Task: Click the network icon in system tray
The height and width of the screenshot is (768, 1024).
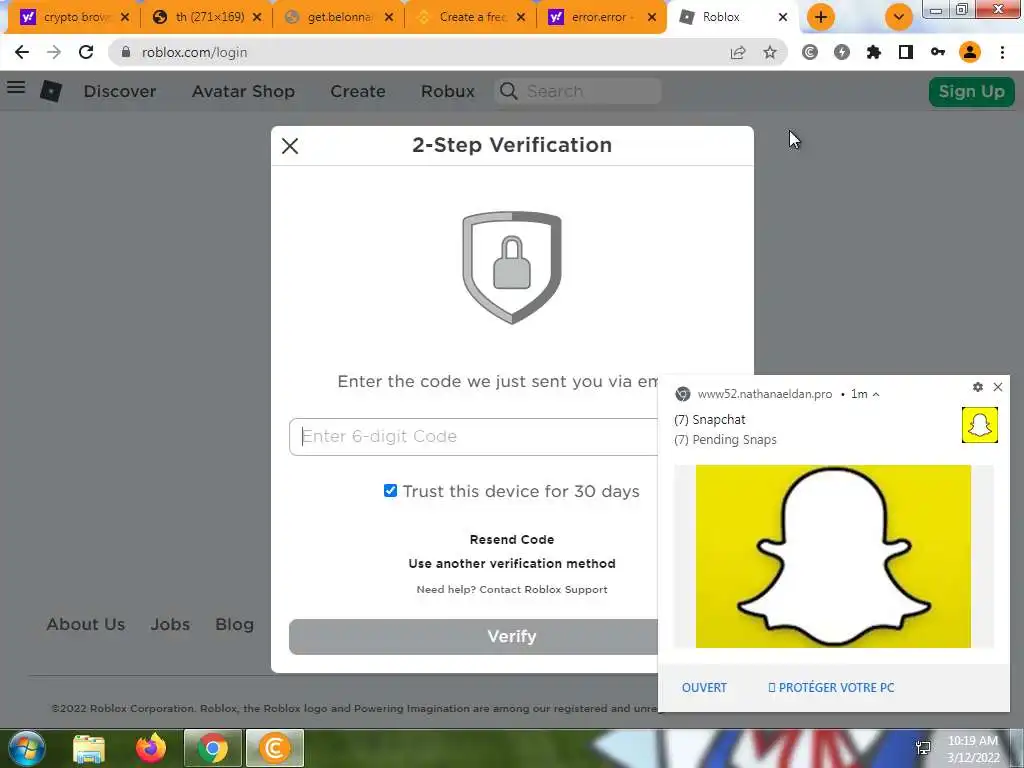Action: (923, 748)
